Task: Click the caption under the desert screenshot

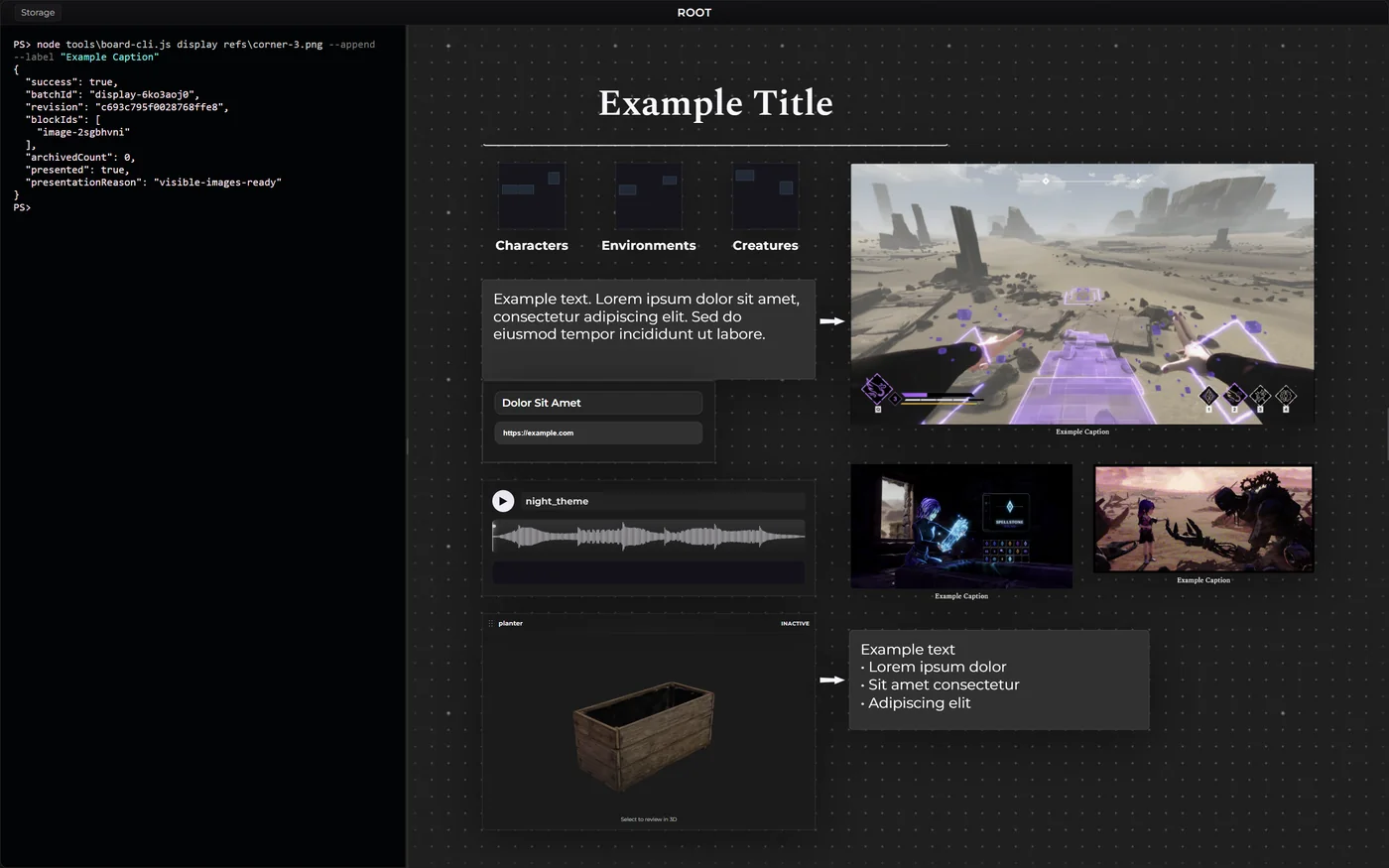Action: pos(1082,432)
